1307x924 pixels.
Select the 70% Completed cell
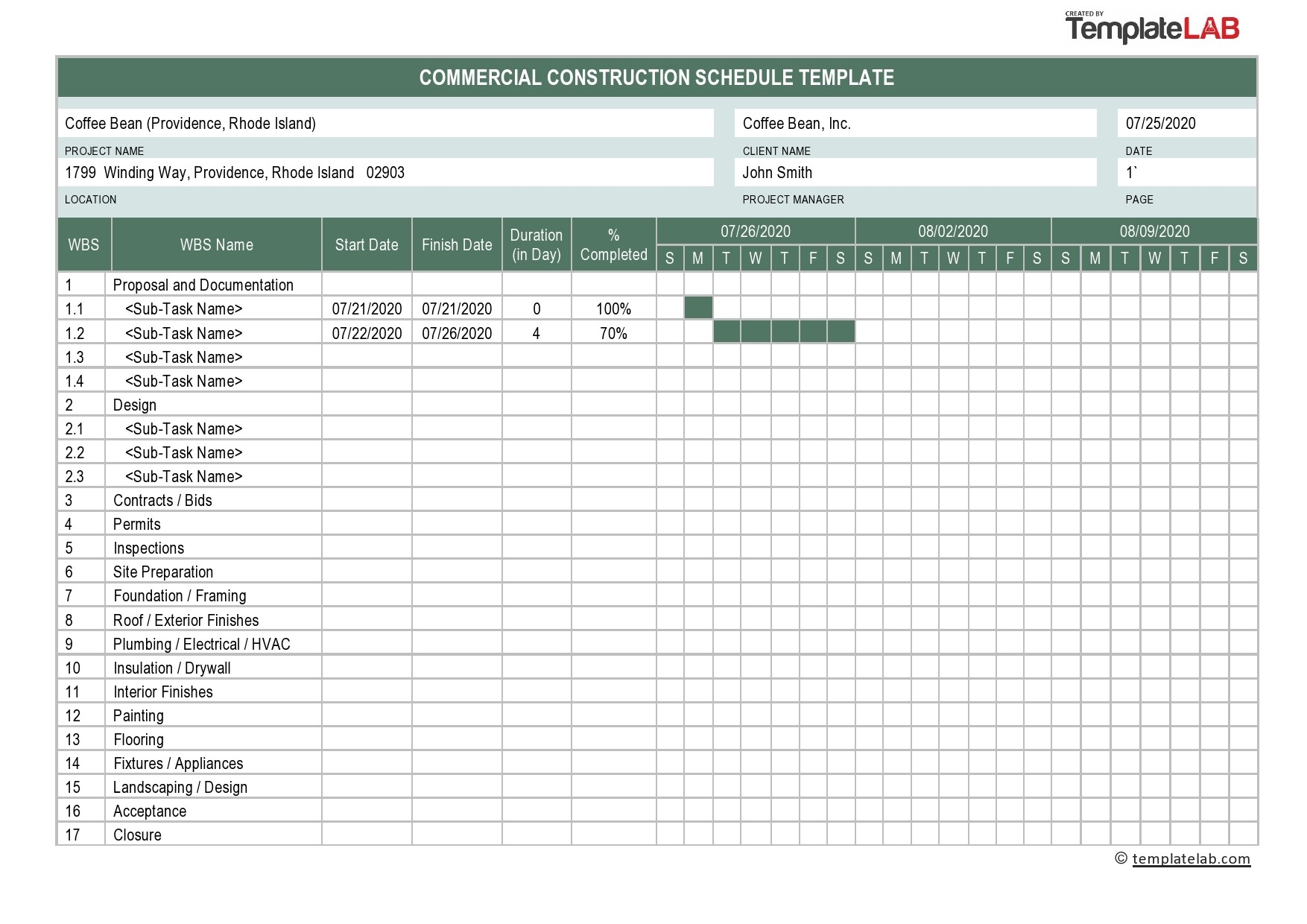[613, 332]
